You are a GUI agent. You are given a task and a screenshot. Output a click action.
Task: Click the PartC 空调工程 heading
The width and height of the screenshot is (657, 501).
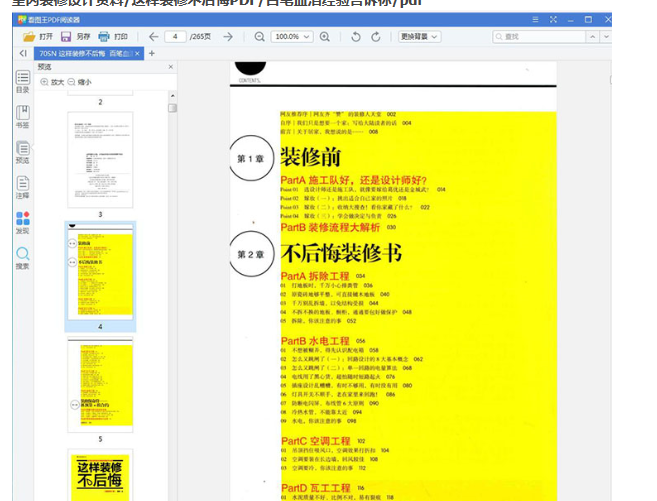316,441
